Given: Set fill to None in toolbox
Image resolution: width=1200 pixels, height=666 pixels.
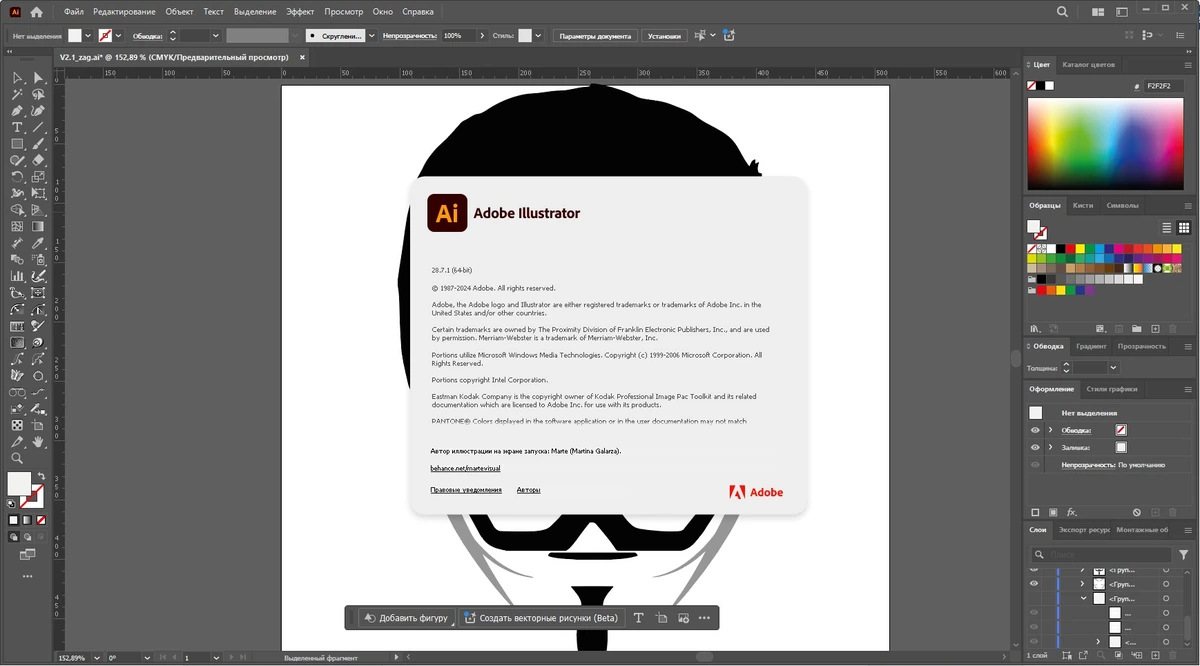Looking at the screenshot, I should point(41,520).
